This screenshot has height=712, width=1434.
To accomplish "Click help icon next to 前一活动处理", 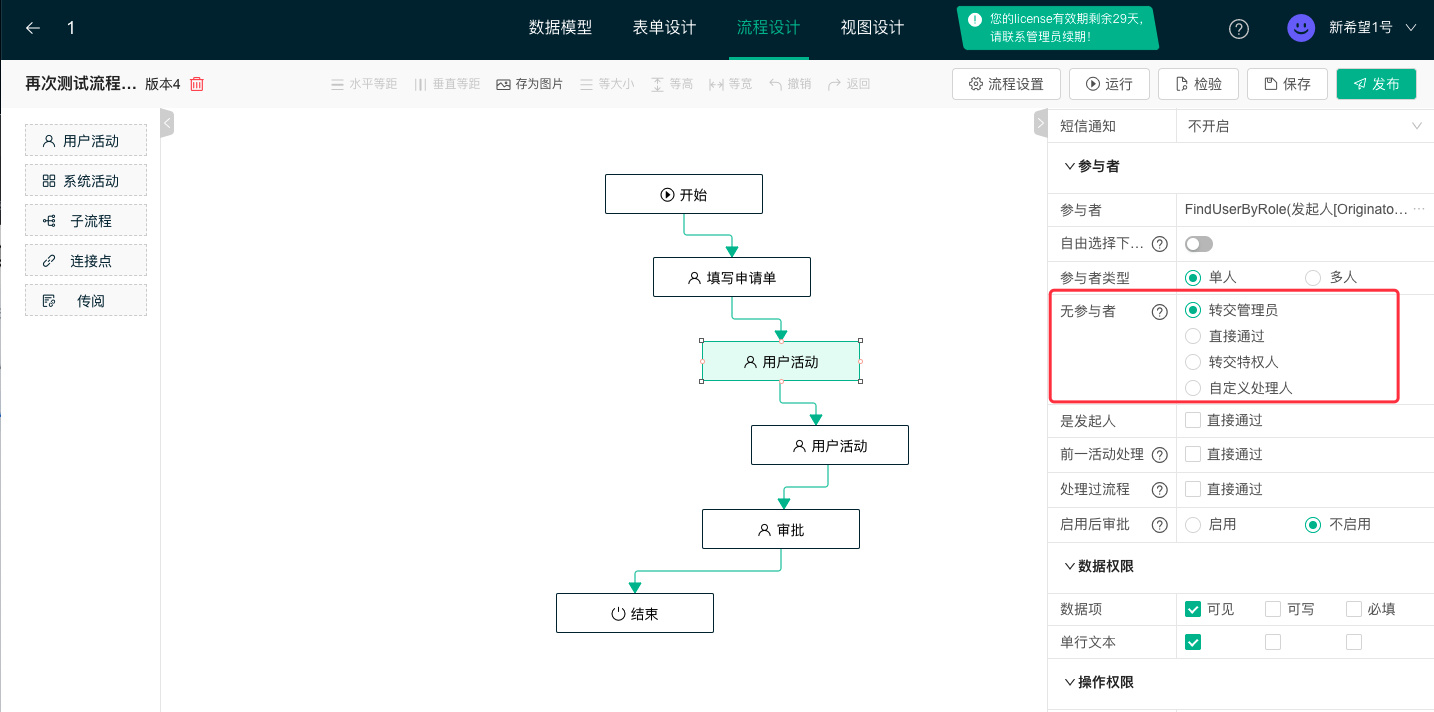I will [x=1160, y=455].
